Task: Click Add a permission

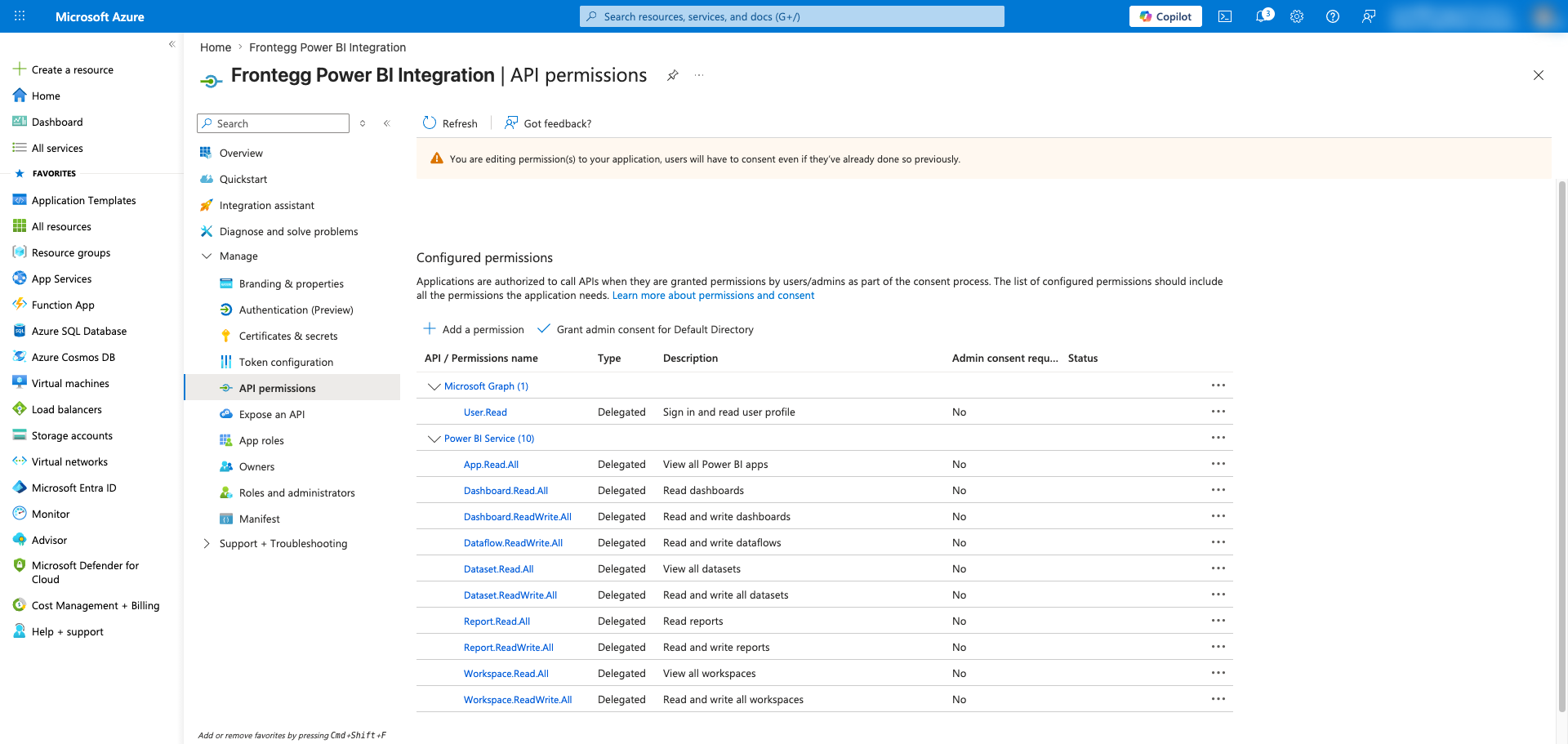Action: 474,329
